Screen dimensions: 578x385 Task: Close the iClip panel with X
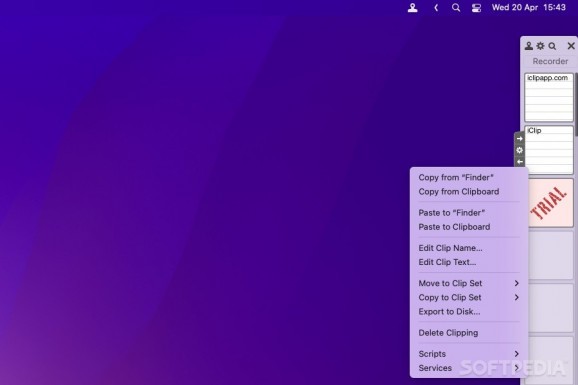[571, 46]
